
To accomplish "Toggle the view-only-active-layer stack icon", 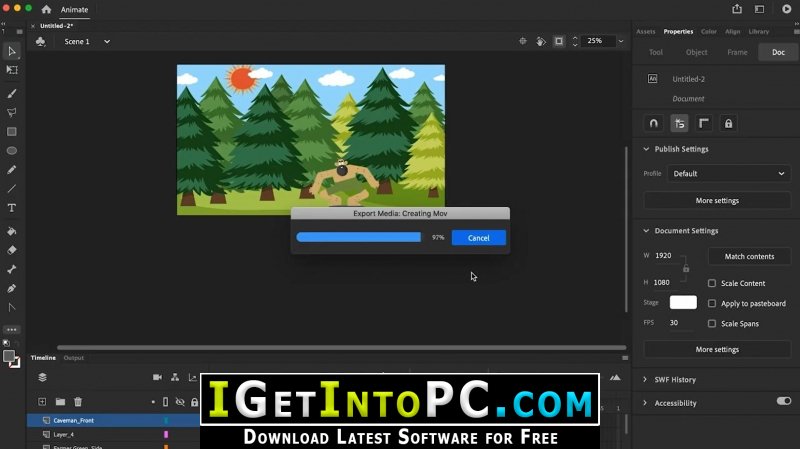I will (42, 377).
